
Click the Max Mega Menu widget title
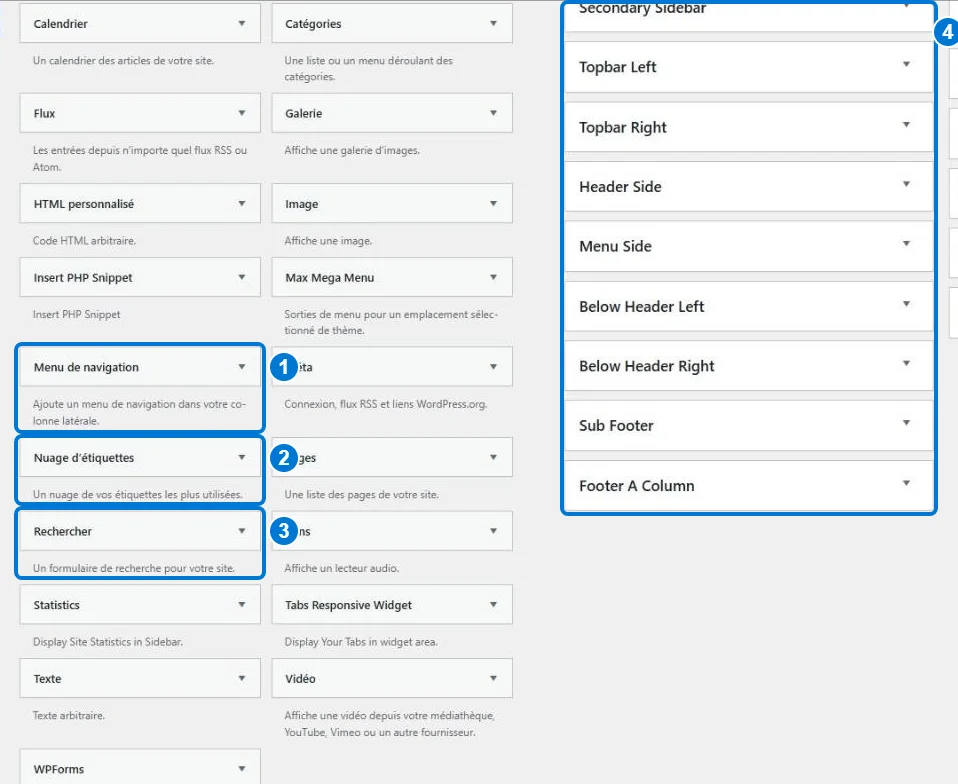tap(329, 277)
